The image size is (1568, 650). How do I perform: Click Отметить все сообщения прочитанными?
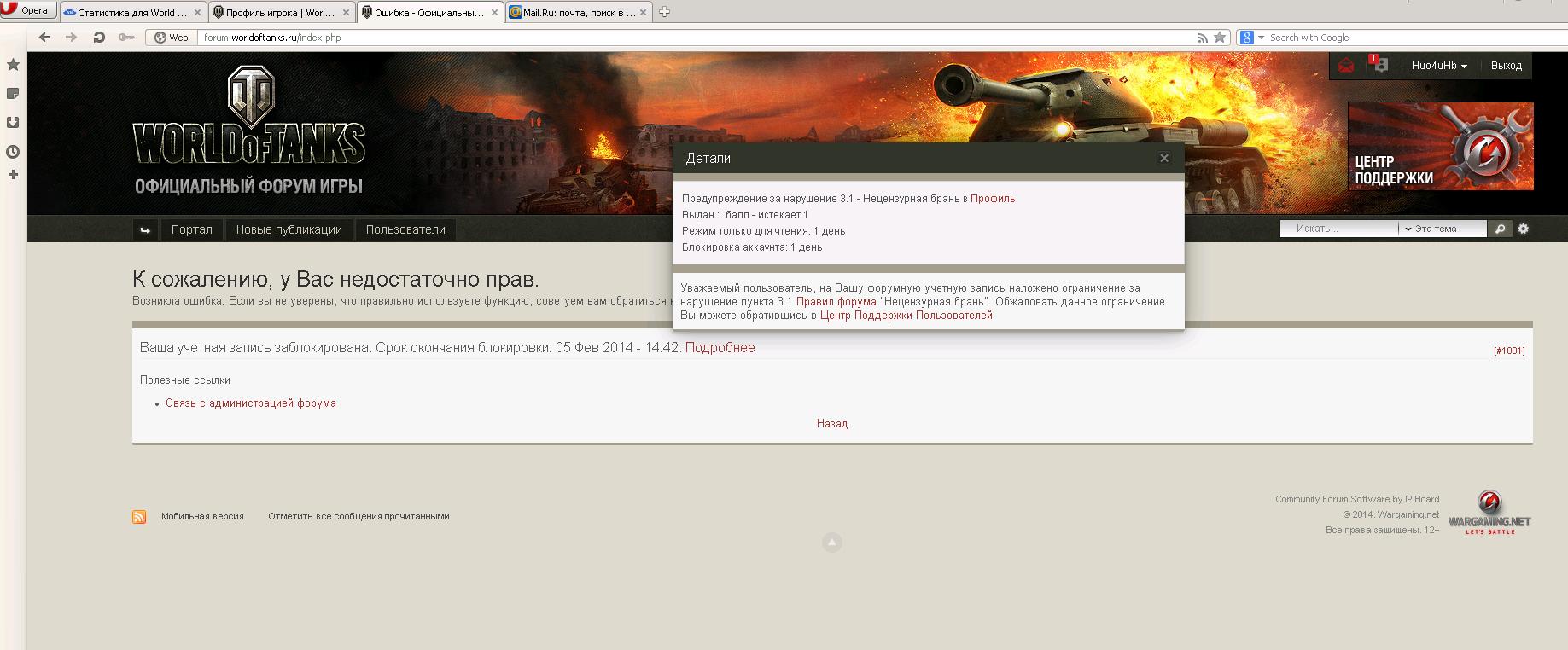tap(358, 516)
